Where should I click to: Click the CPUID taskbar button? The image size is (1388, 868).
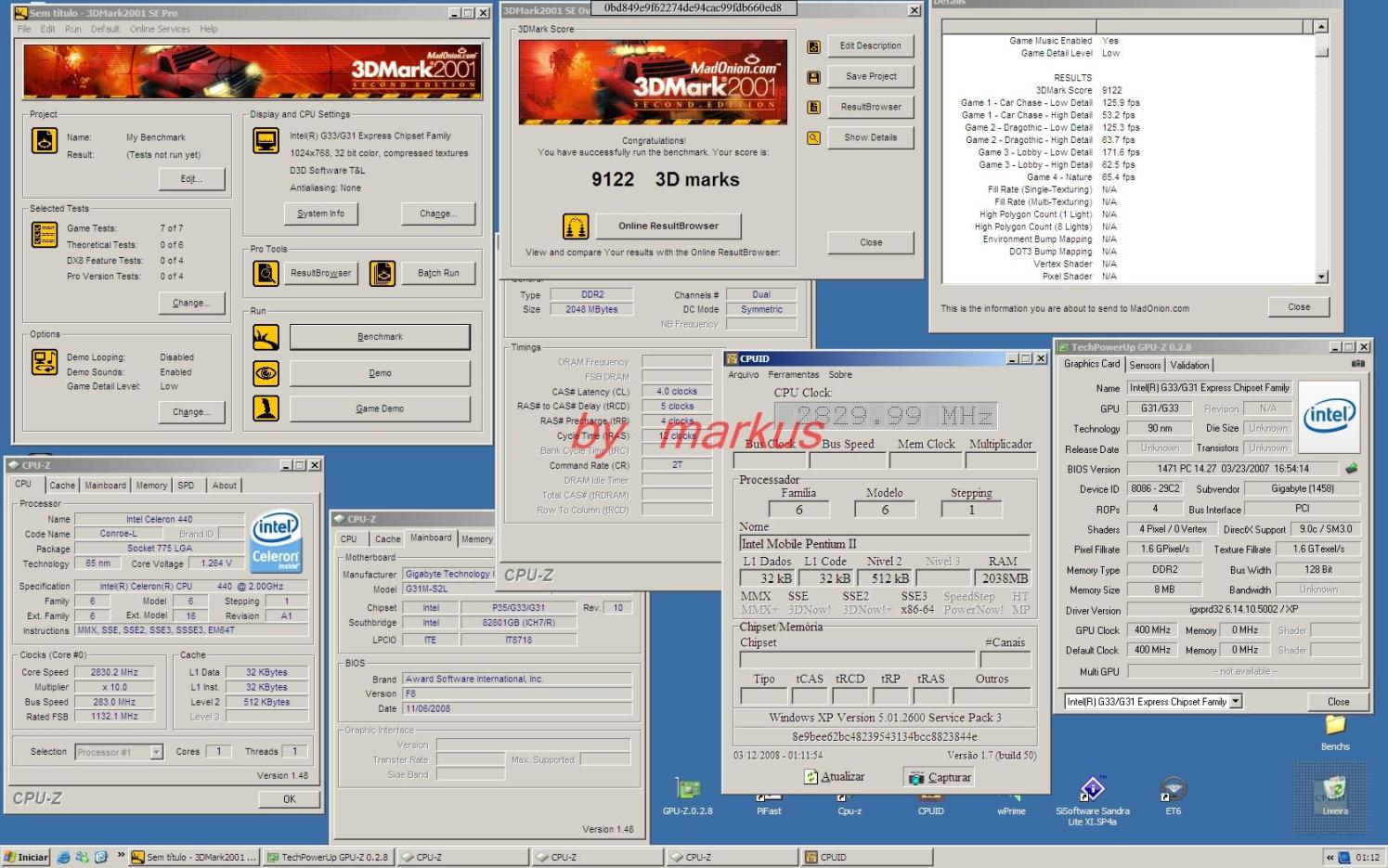[x=868, y=858]
